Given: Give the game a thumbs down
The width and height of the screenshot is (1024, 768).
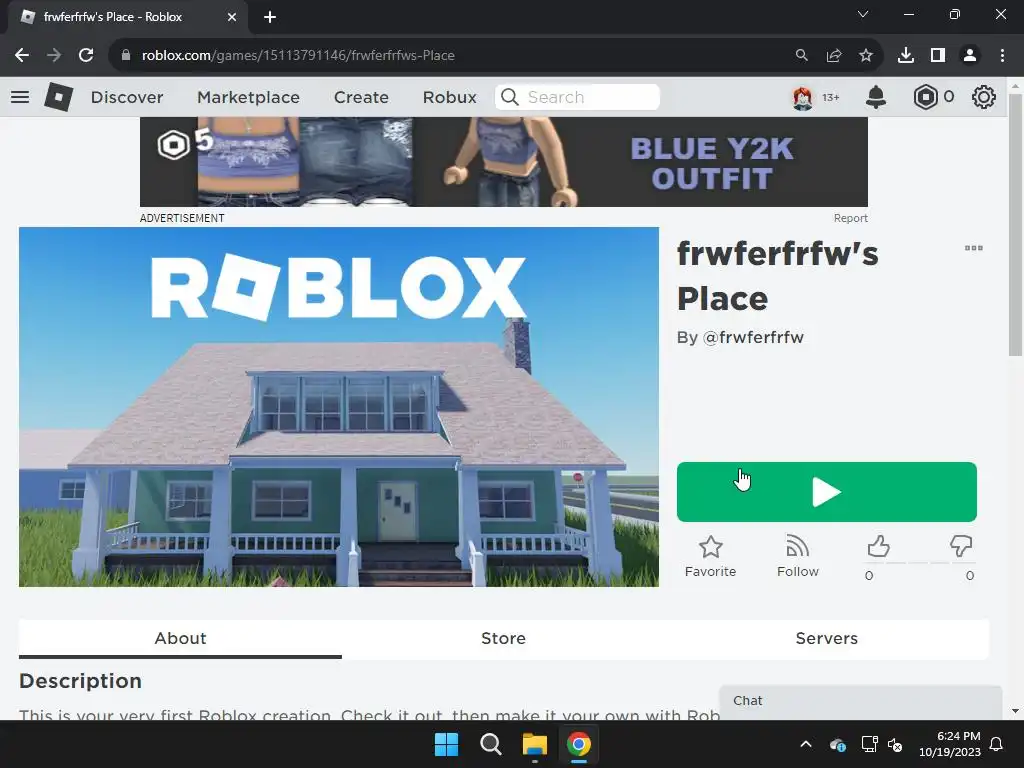Looking at the screenshot, I should pos(961,547).
